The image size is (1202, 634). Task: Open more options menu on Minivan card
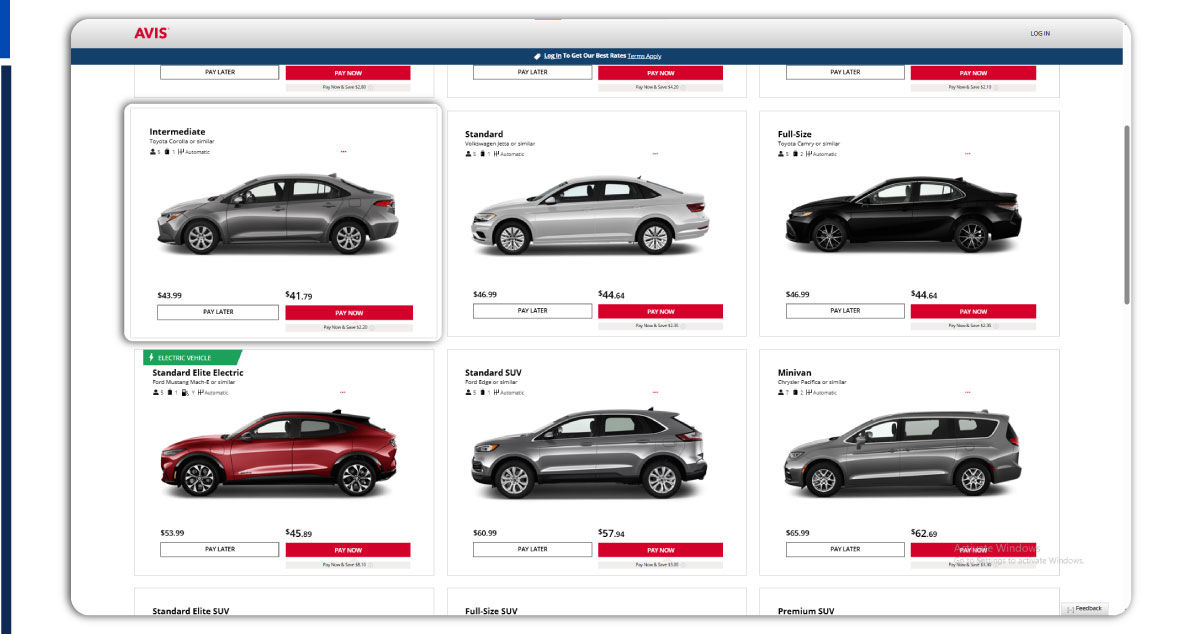pos(966,391)
